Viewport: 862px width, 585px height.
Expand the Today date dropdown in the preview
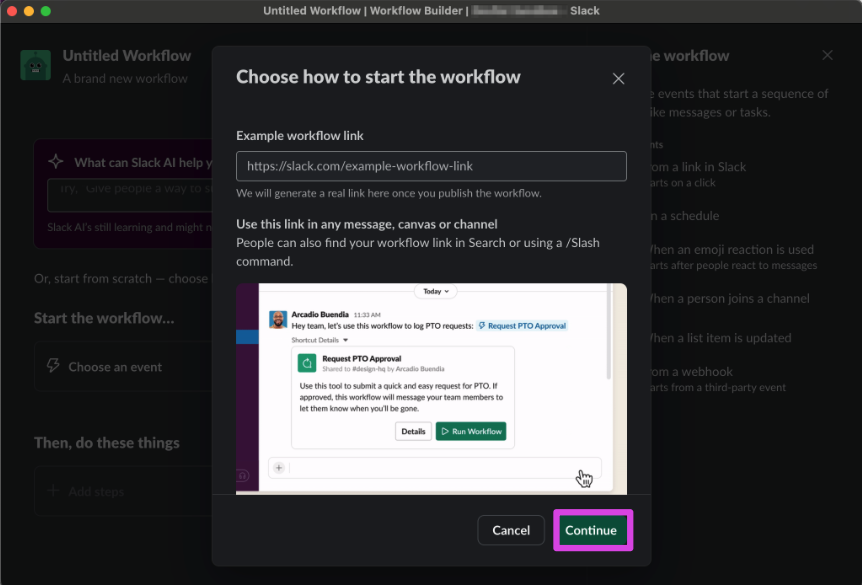tap(434, 291)
